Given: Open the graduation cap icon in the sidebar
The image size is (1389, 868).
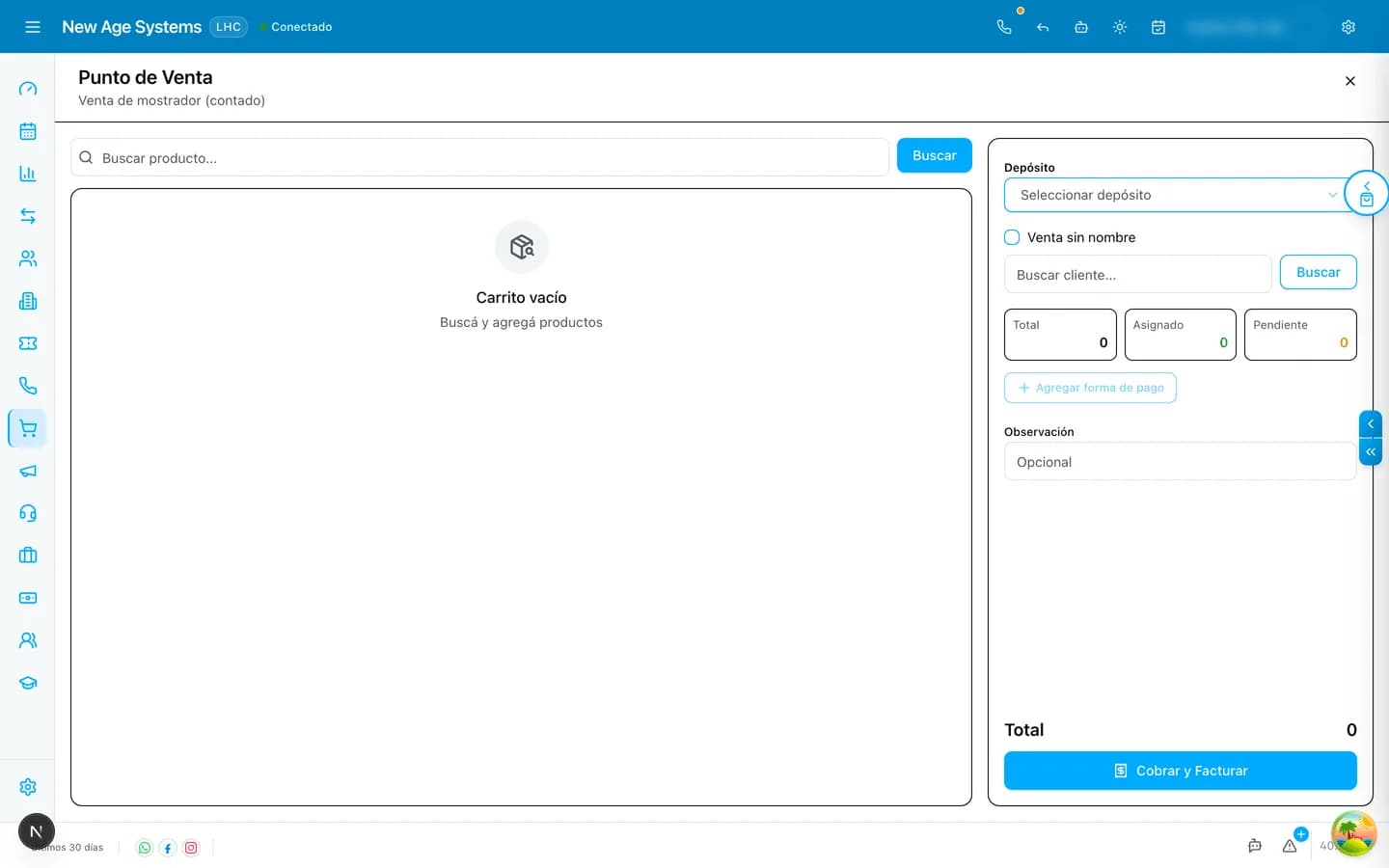Looking at the screenshot, I should [x=28, y=683].
